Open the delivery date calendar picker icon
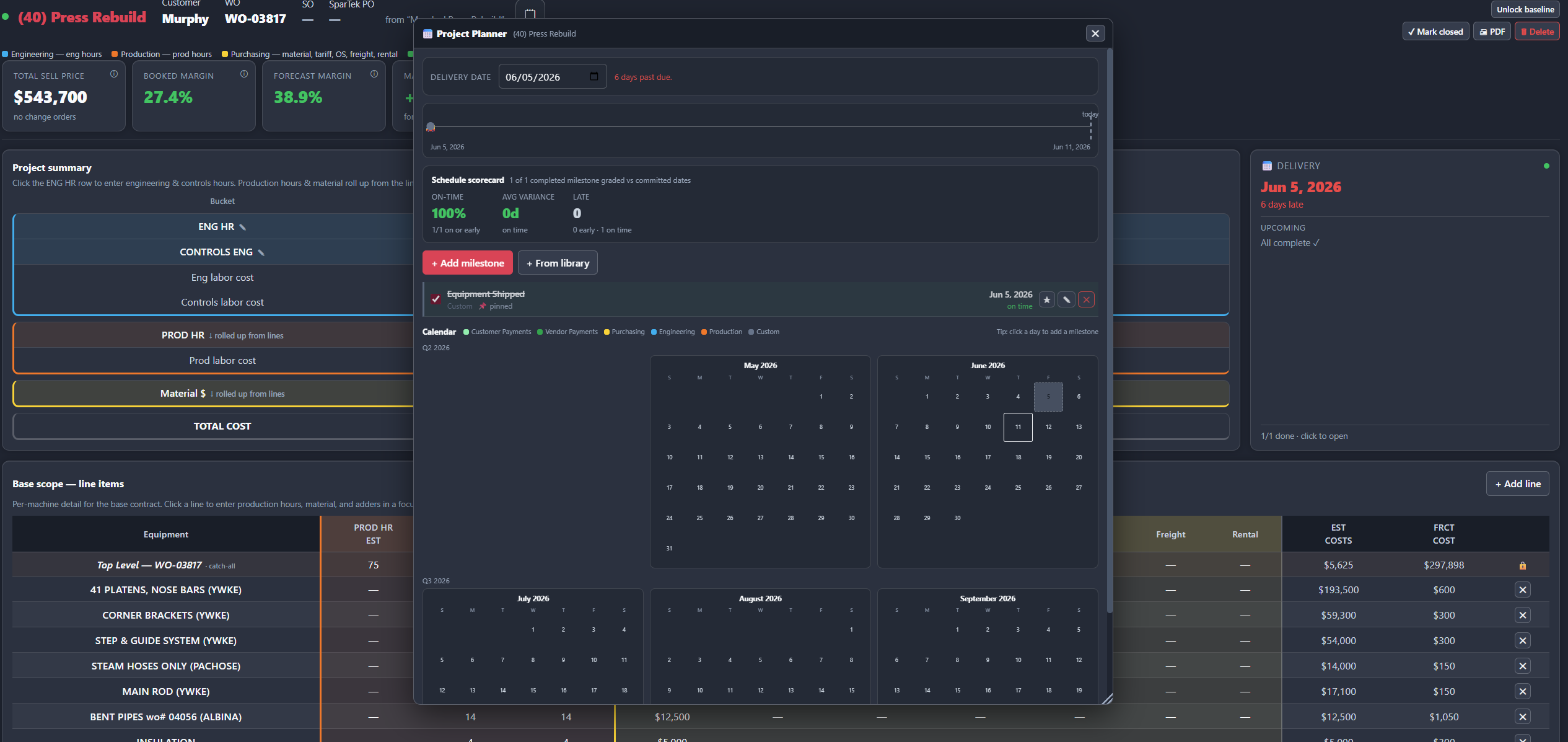 click(x=594, y=77)
